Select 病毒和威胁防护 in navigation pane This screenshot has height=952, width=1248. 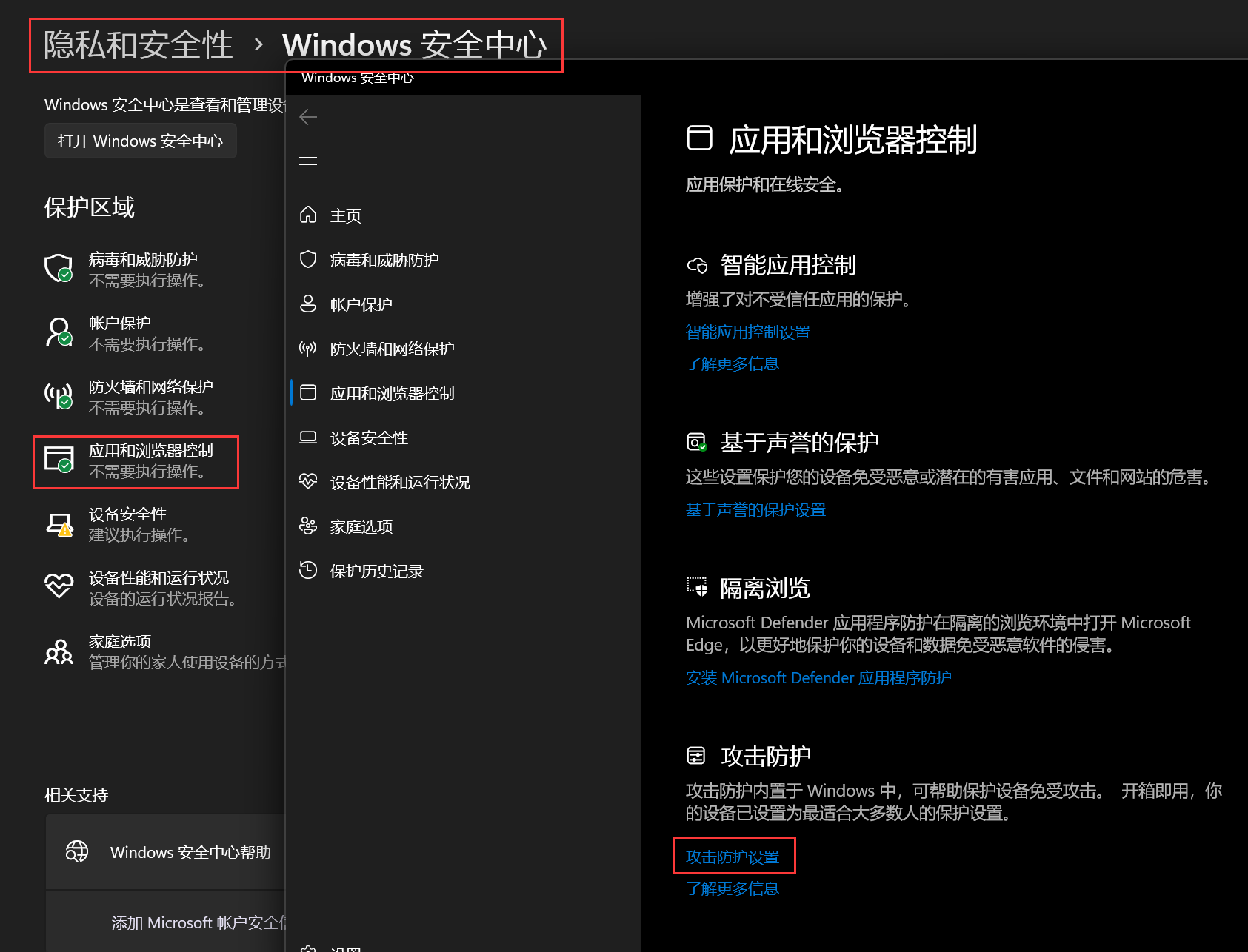[464, 259]
